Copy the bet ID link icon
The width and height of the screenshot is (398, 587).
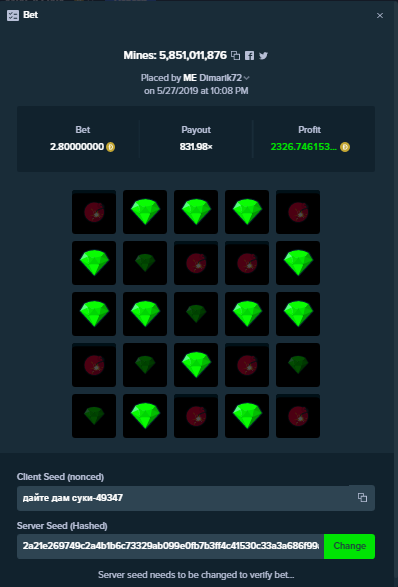[235, 56]
